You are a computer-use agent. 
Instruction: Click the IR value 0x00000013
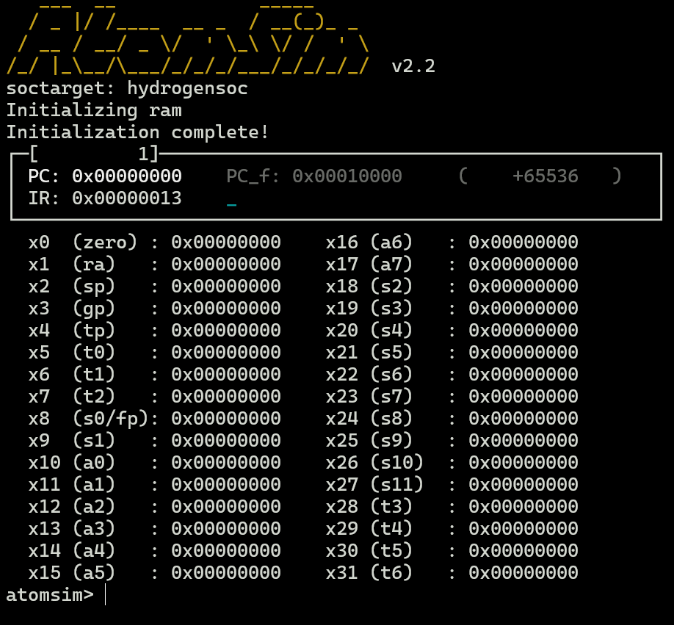[x=126, y=198]
